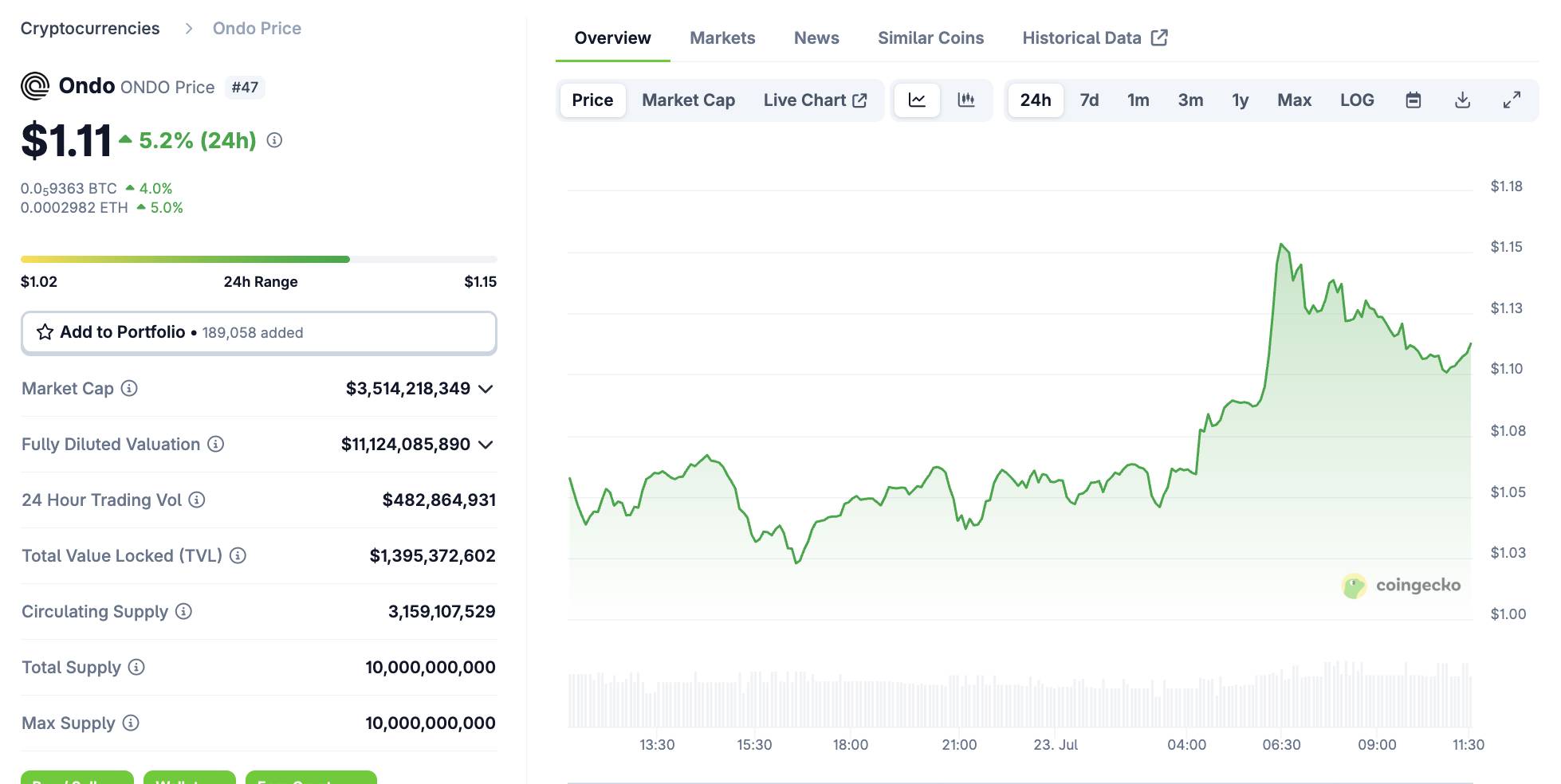Click the star icon in Add to Portfolio
This screenshot has width=1561, height=784.
click(45, 332)
